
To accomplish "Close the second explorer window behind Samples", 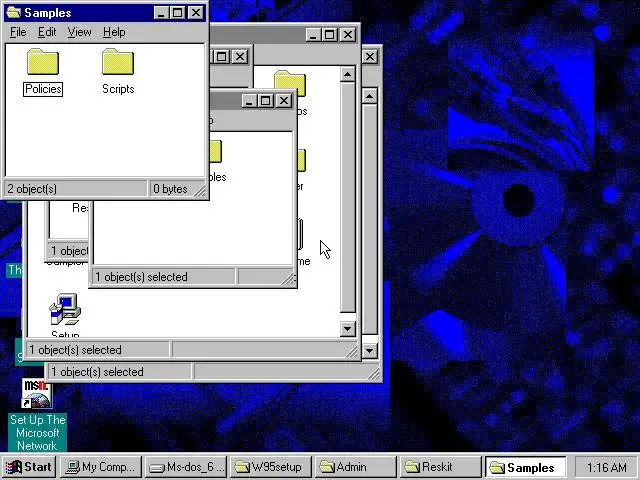I will click(348, 35).
